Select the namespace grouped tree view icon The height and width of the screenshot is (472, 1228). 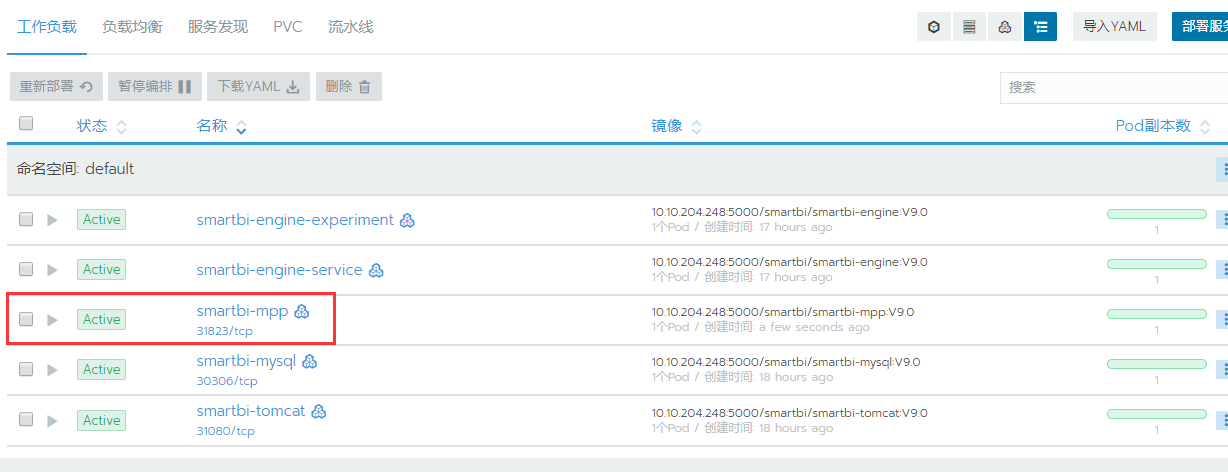(x=1040, y=27)
